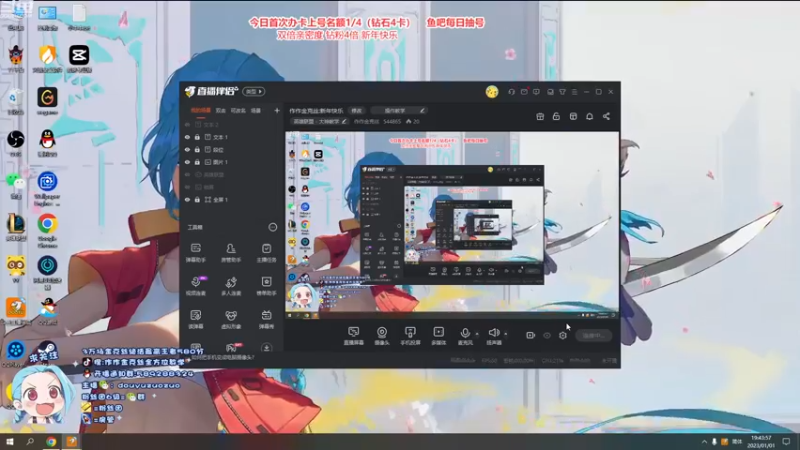Add a 多媒体 media source

tap(439, 336)
